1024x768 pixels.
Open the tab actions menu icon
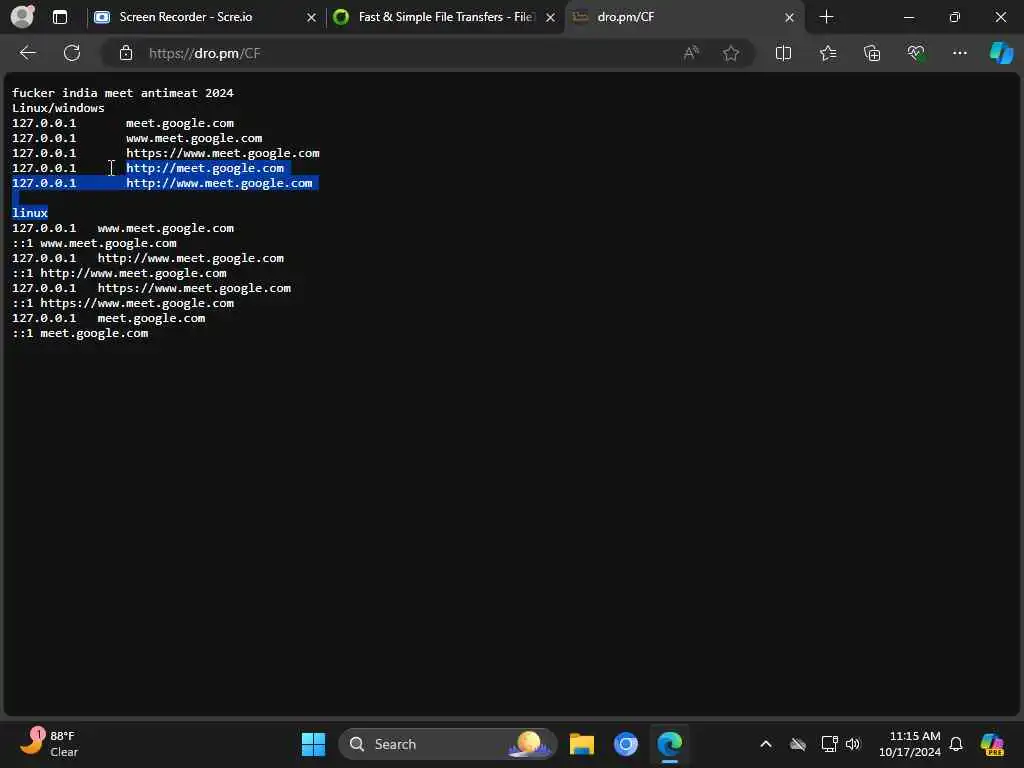coord(60,17)
